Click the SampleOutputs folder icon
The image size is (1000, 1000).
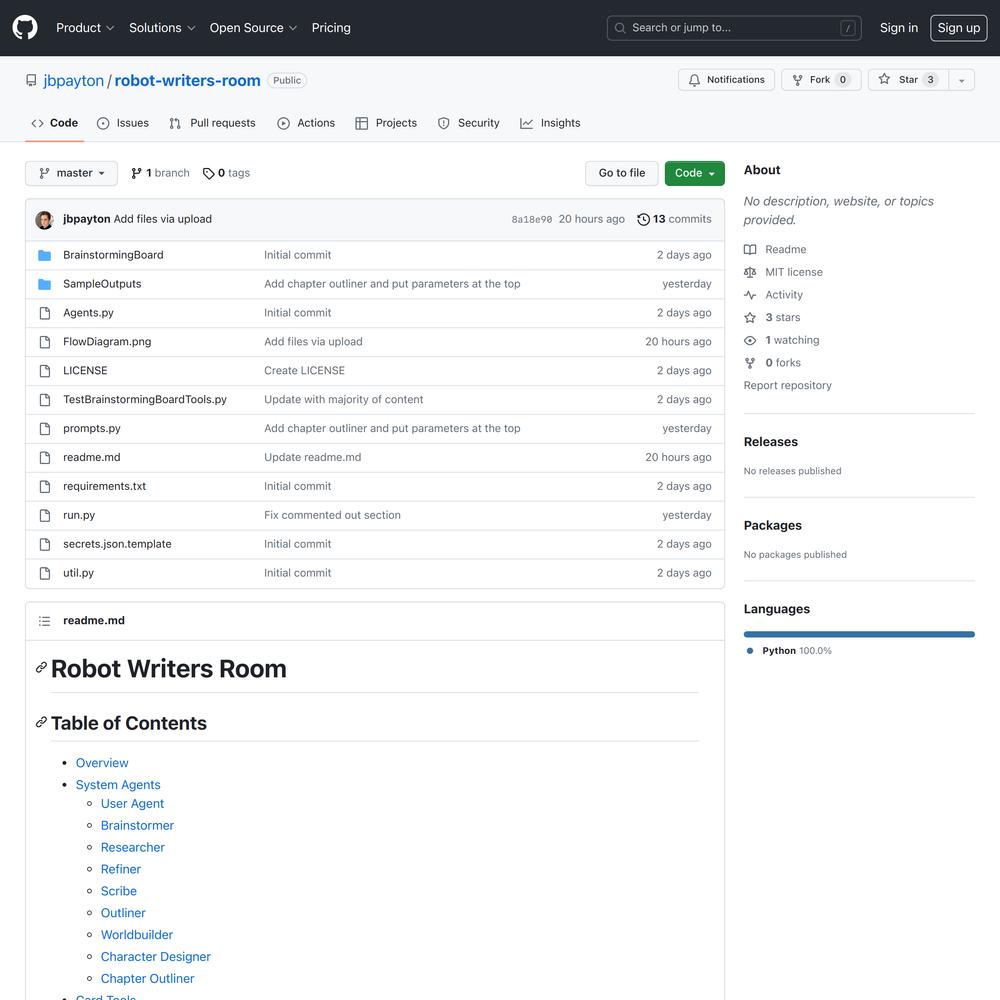point(45,284)
